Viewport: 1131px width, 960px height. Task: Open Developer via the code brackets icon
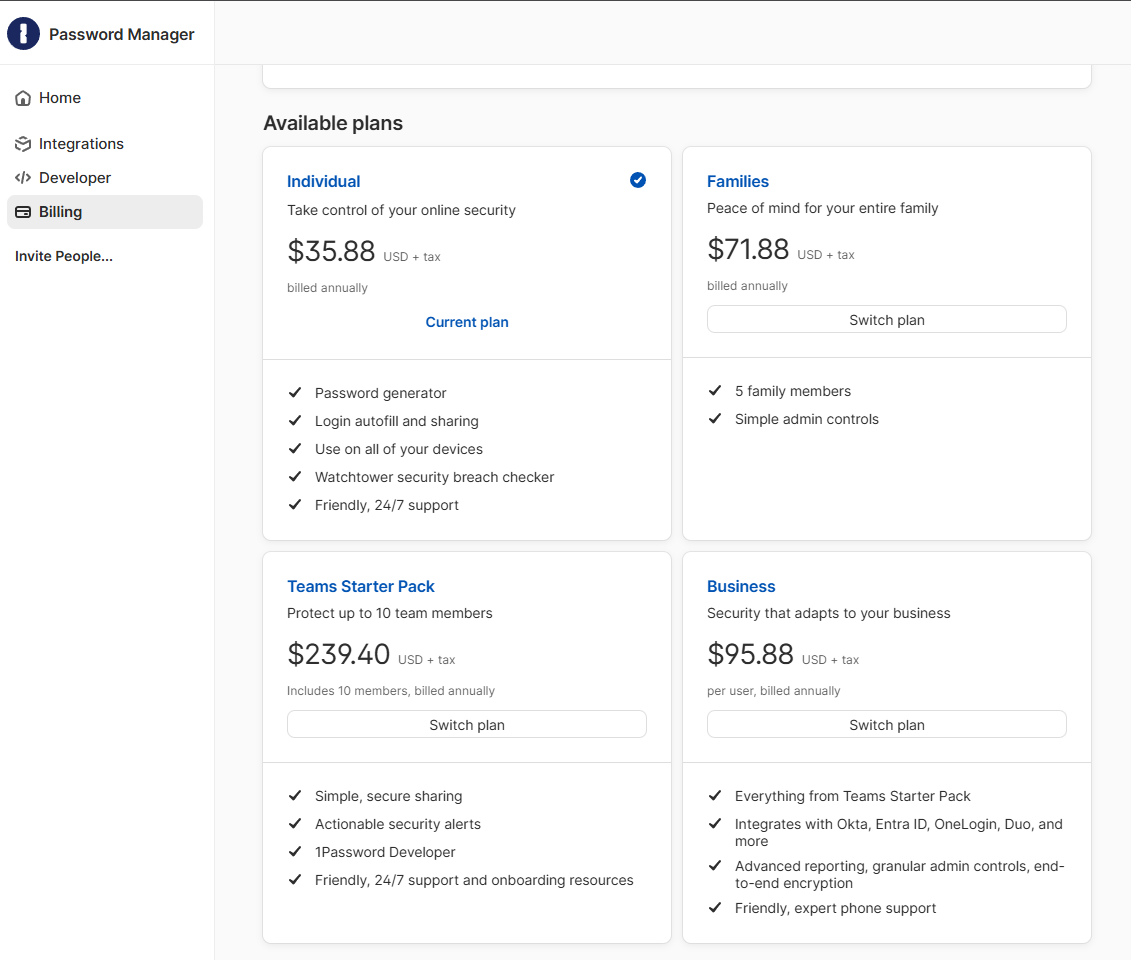[22, 177]
